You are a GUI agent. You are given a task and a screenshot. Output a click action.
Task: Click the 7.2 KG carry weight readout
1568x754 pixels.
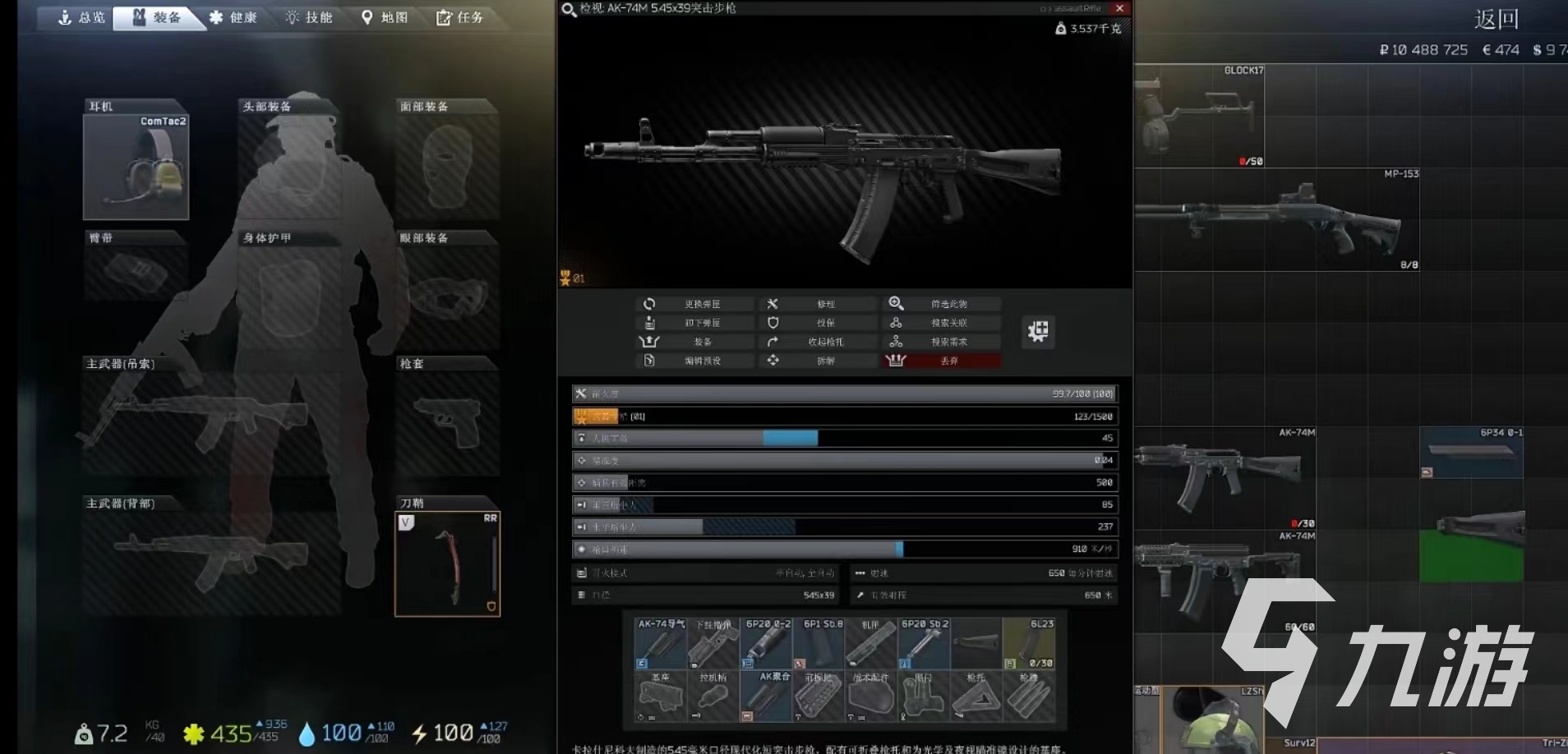click(121, 733)
